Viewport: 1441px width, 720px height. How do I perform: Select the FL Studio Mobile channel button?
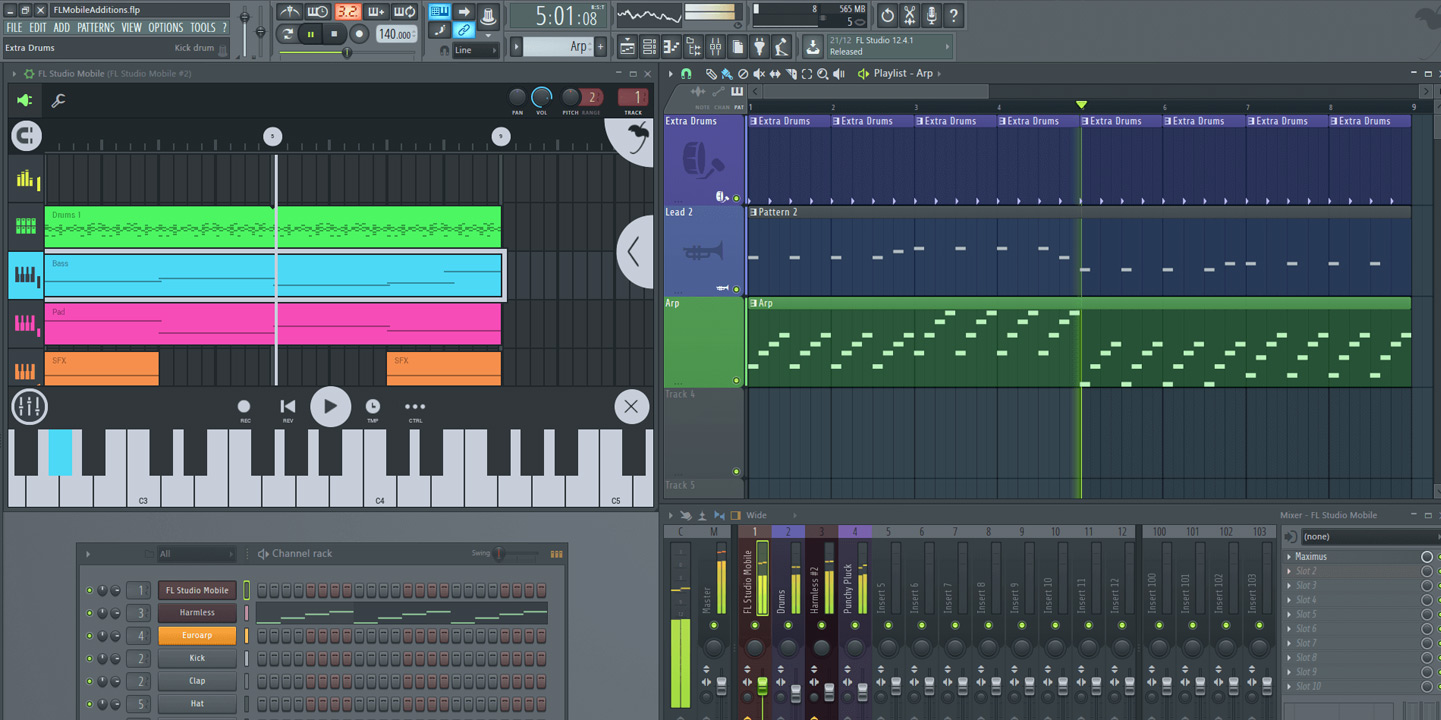pos(197,590)
